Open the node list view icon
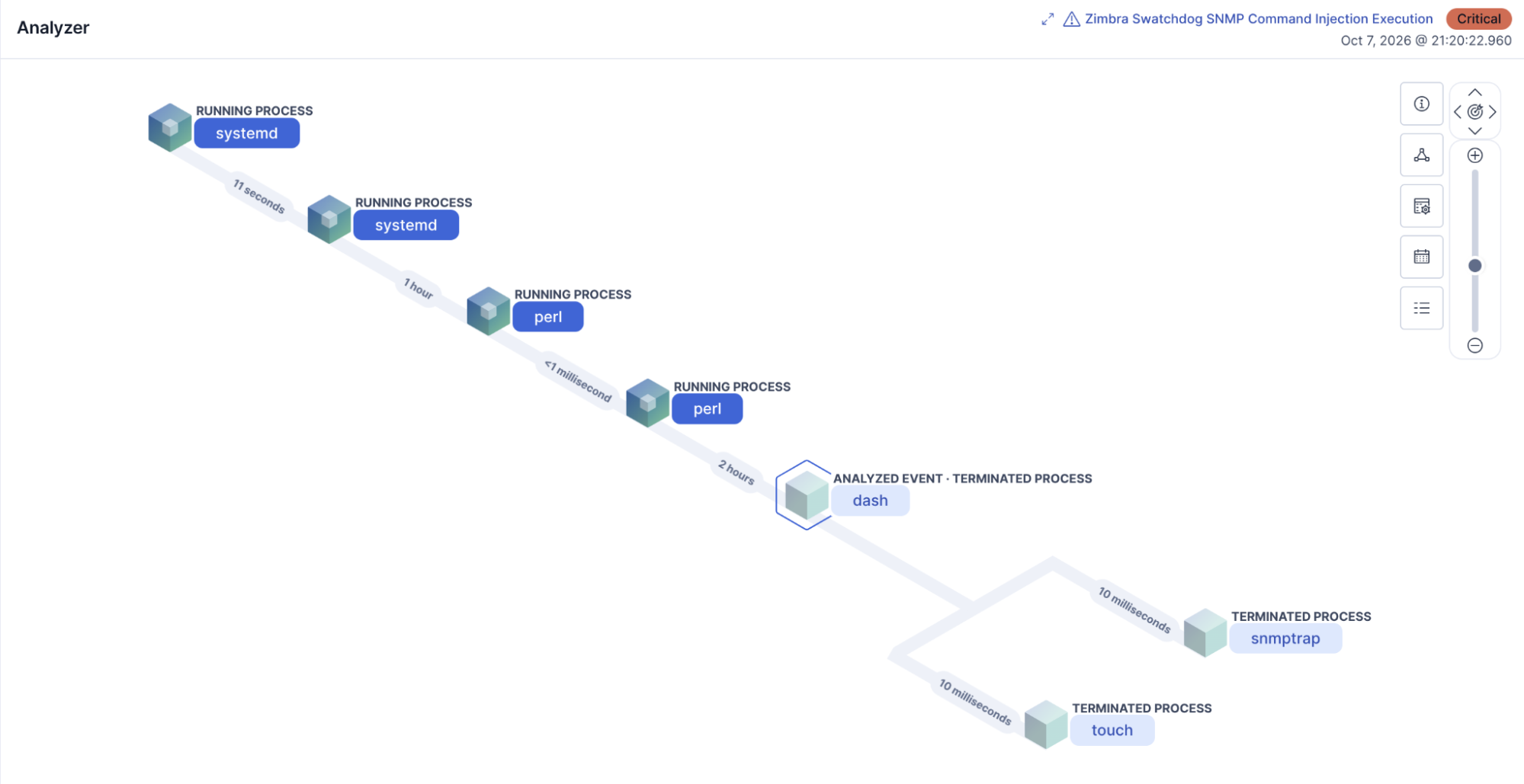Image resolution: width=1524 pixels, height=784 pixels. click(1421, 308)
